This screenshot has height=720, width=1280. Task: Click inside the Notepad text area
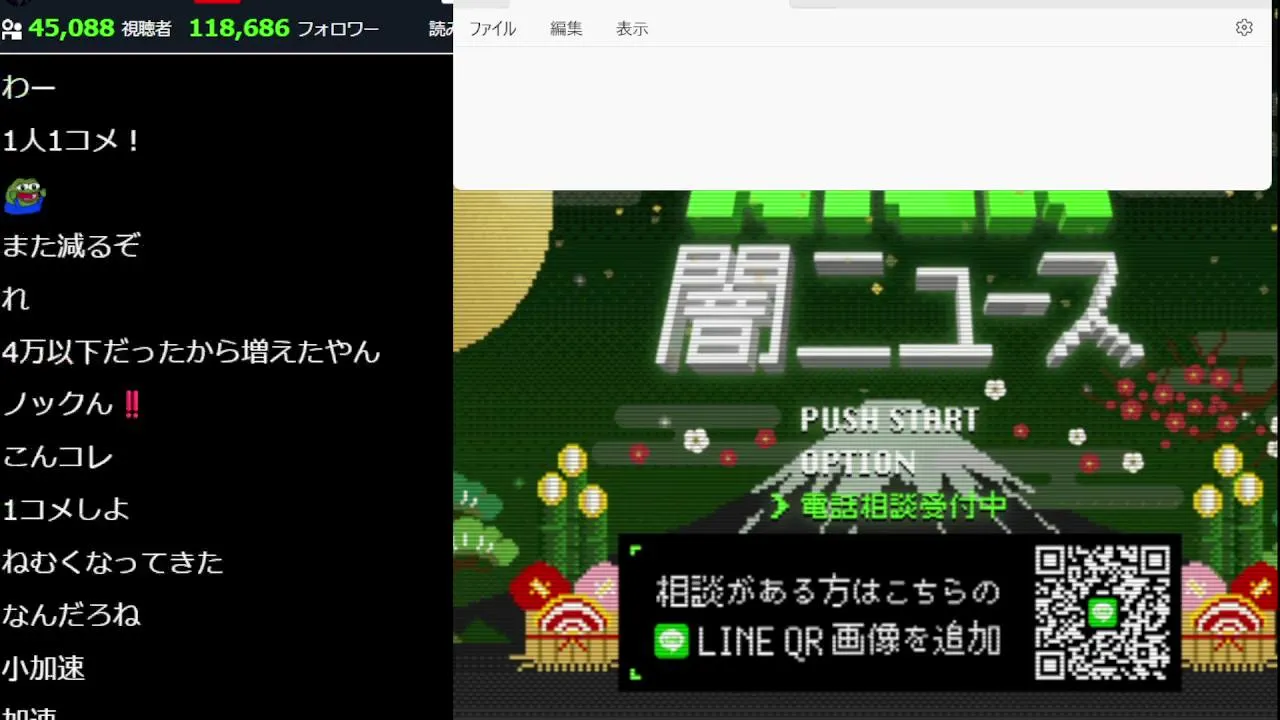(x=862, y=118)
